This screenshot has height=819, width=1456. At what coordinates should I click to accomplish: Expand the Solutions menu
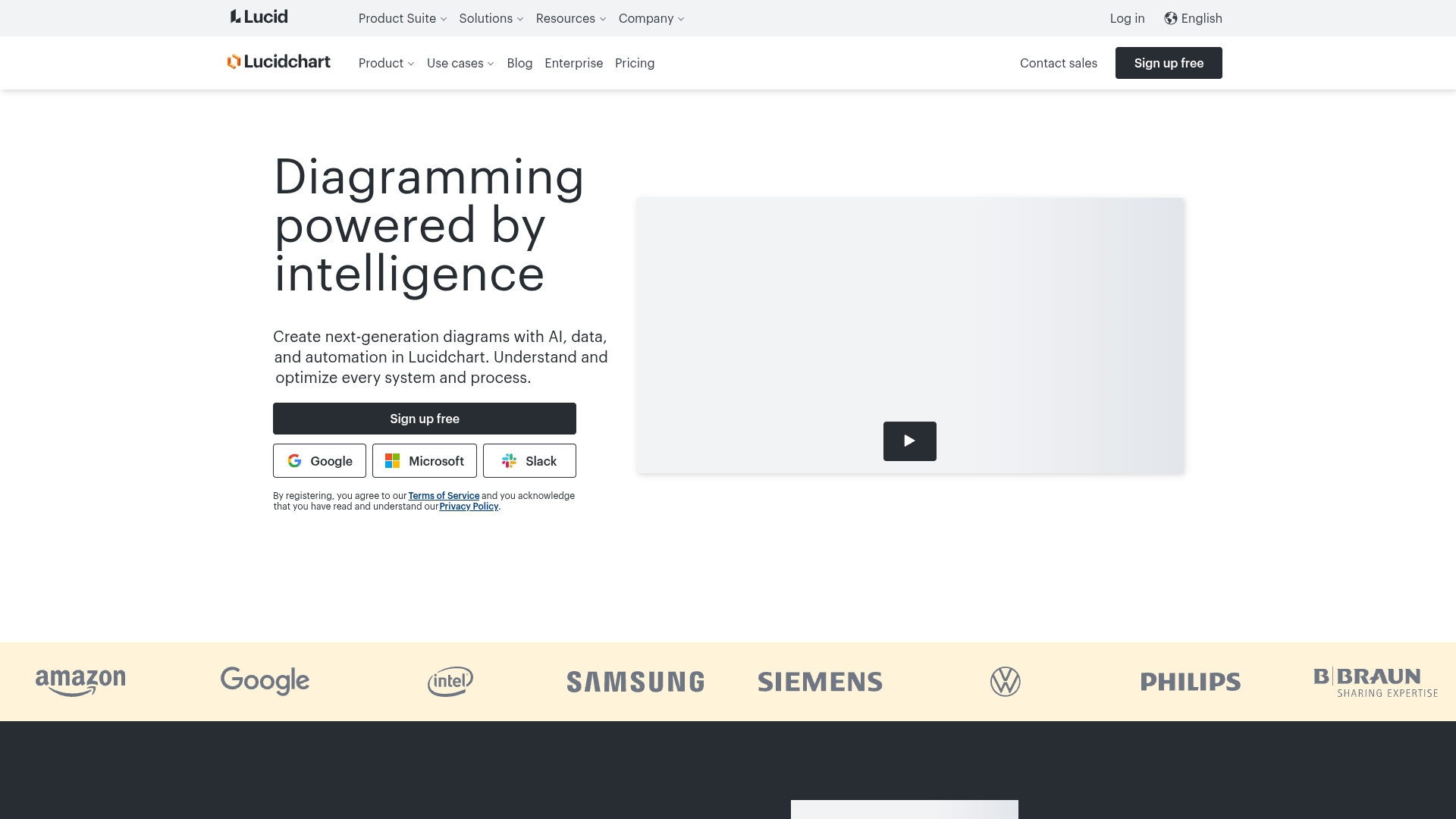(491, 18)
